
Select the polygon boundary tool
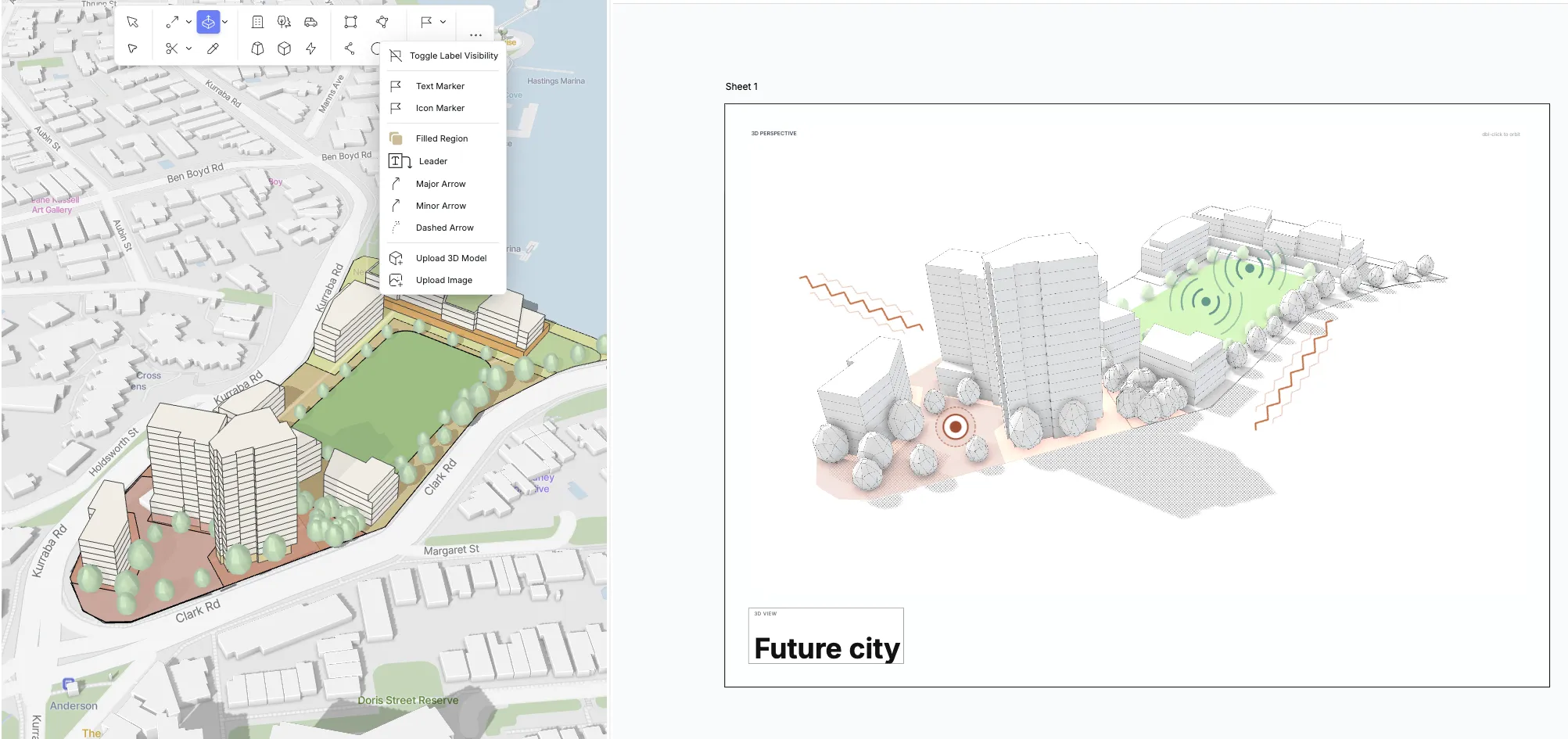(x=382, y=22)
